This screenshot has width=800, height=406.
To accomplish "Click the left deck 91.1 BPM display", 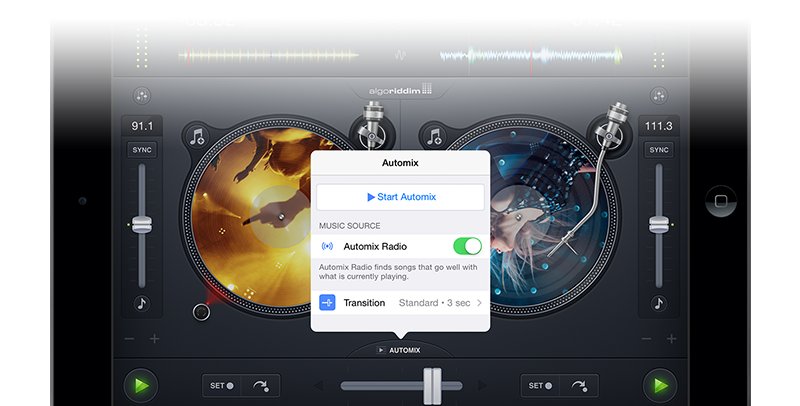I will point(142,126).
